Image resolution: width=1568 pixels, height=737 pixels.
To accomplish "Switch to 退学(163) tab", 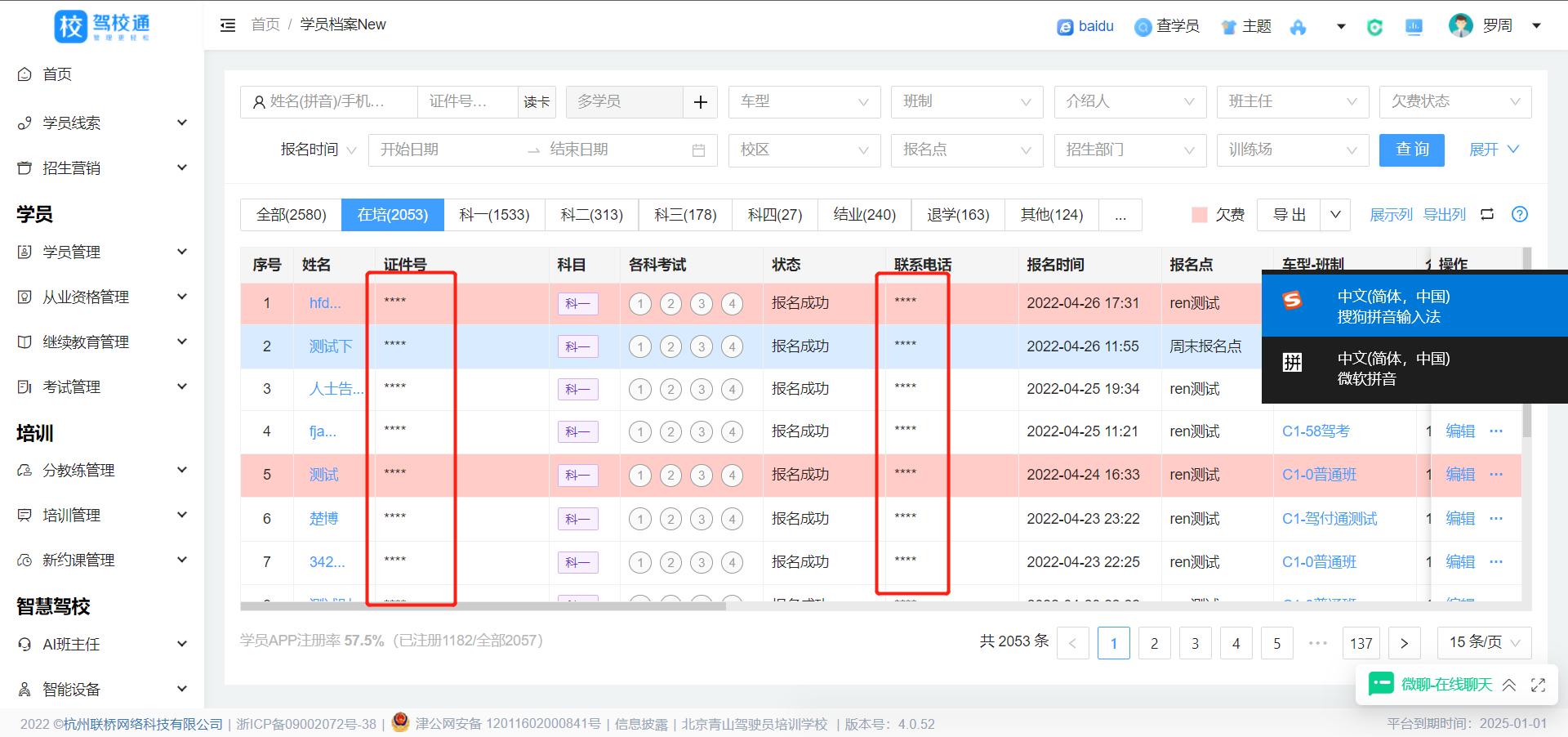I will pyautogui.click(x=958, y=215).
